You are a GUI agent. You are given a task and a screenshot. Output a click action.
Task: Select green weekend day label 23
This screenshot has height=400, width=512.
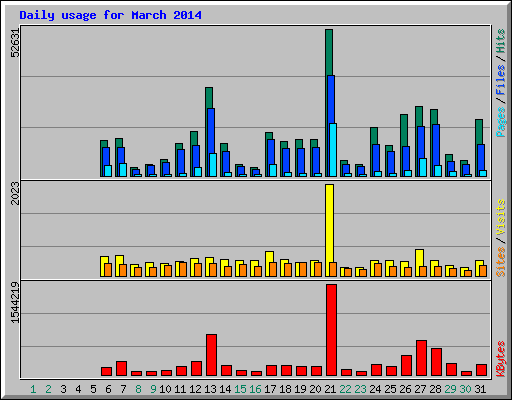click(360, 389)
